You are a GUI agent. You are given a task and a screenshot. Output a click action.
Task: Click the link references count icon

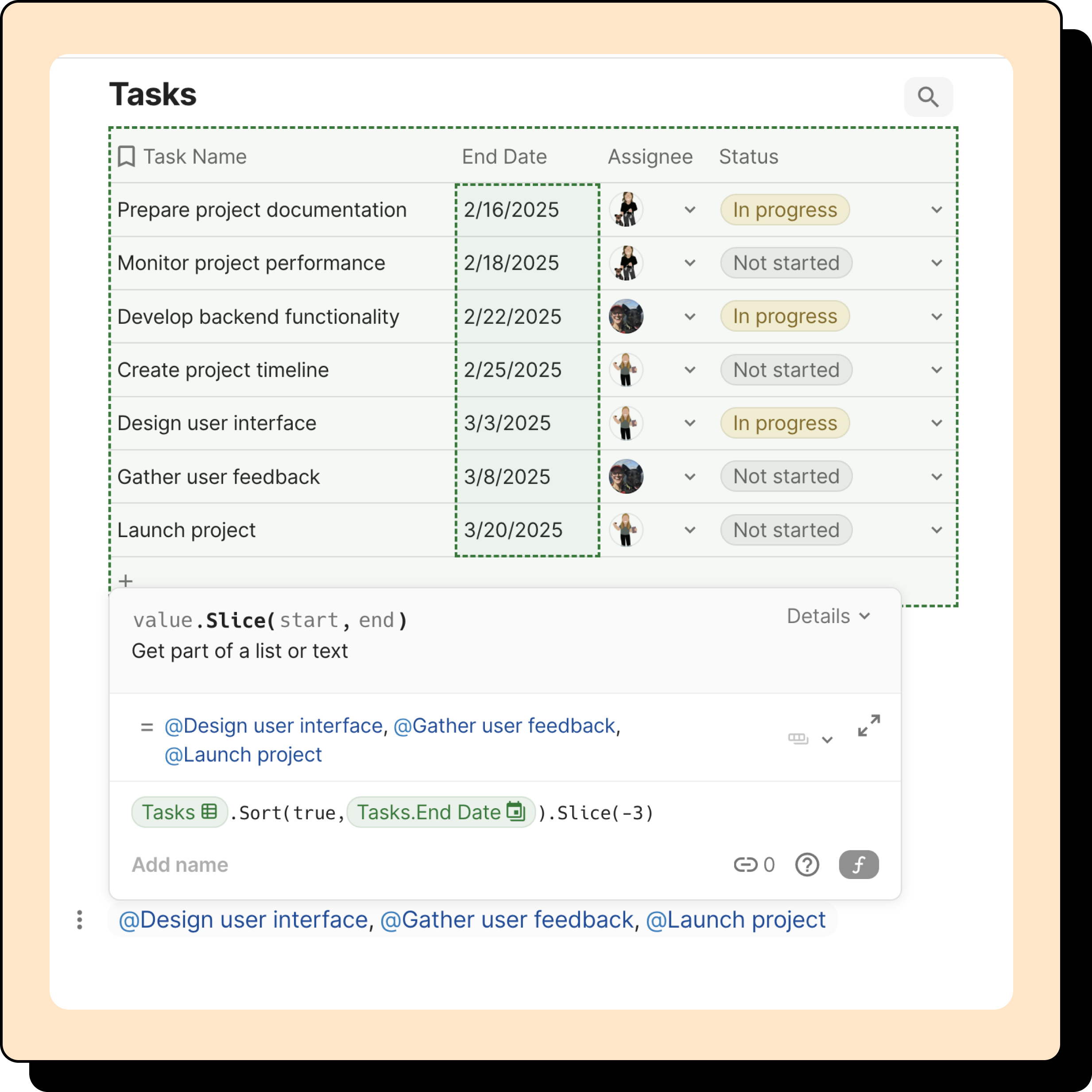pos(746,864)
